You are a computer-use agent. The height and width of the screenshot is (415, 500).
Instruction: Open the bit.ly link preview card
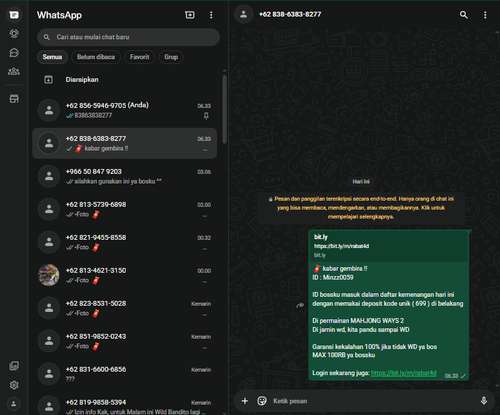point(388,246)
